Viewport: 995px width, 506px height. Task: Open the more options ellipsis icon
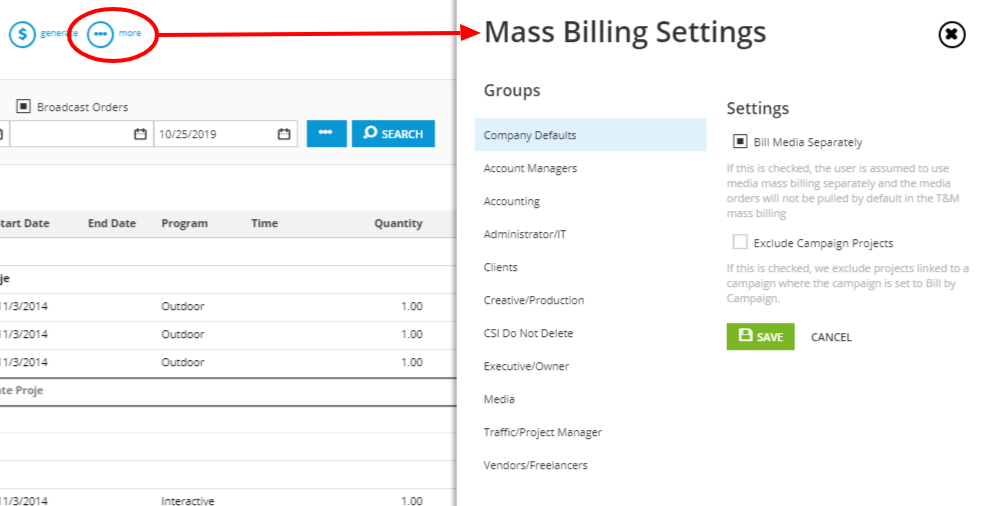(100, 34)
